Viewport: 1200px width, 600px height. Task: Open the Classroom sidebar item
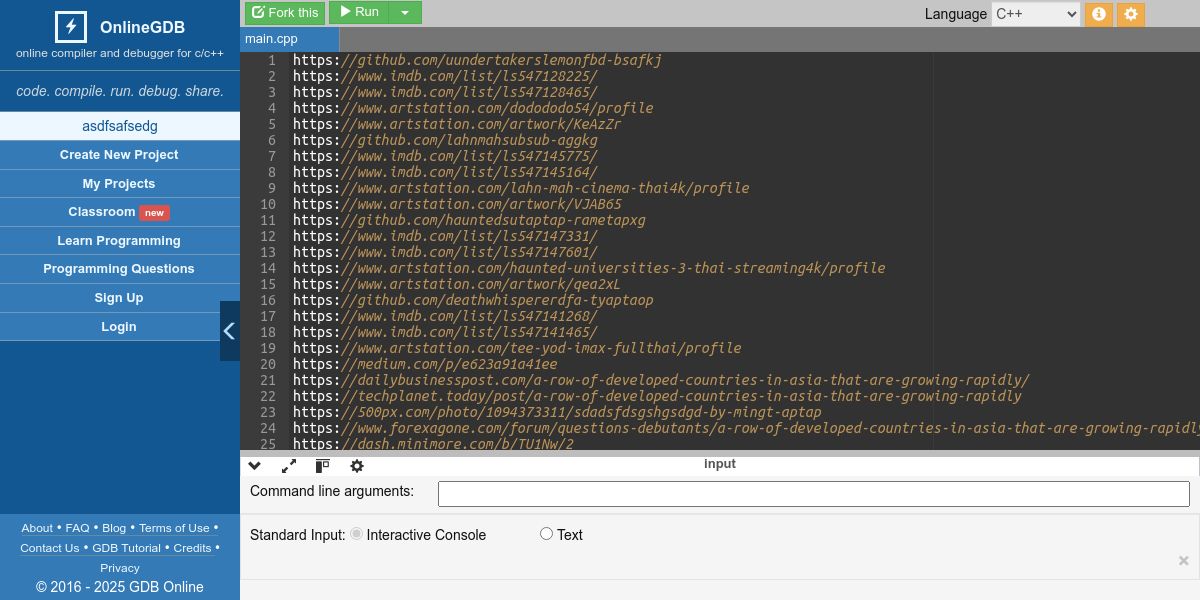tap(119, 212)
